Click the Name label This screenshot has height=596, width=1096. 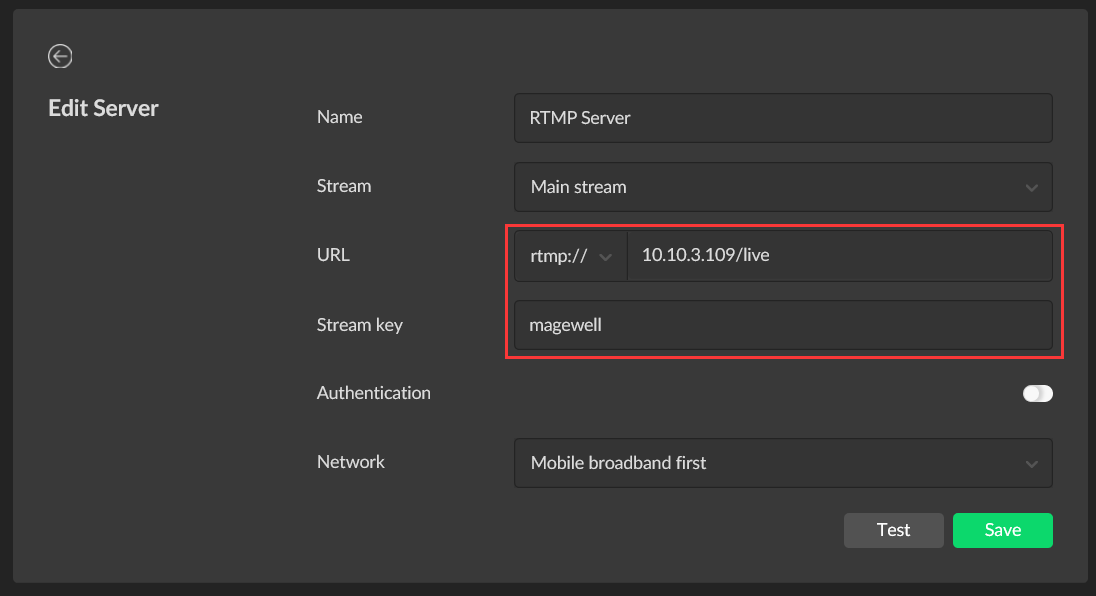tap(340, 117)
